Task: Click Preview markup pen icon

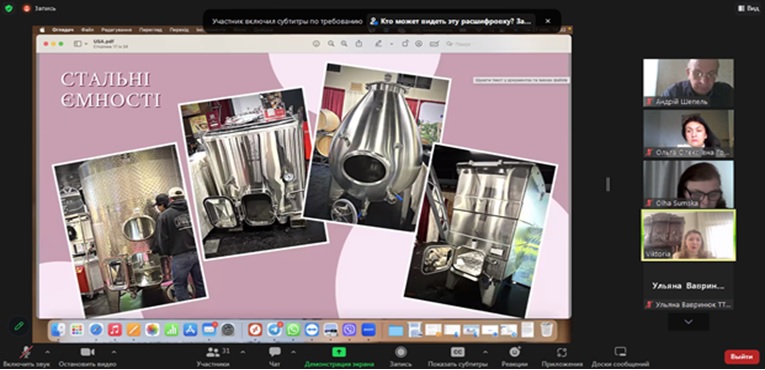Action: [x=378, y=44]
